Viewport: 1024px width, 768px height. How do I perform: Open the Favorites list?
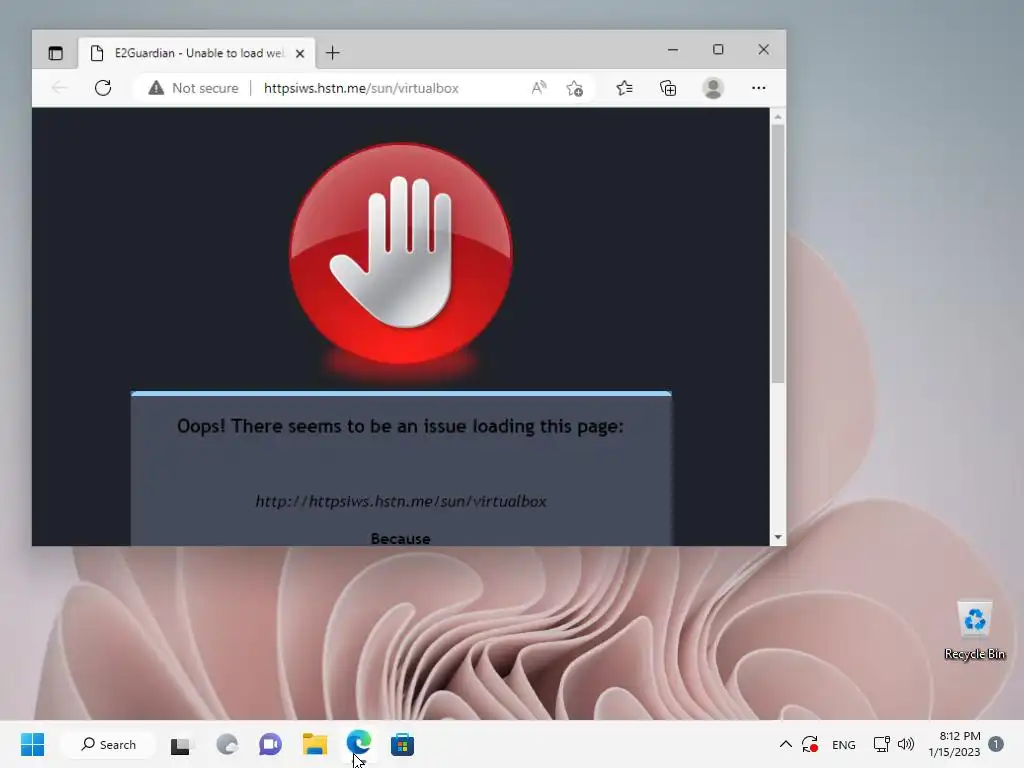[x=624, y=88]
